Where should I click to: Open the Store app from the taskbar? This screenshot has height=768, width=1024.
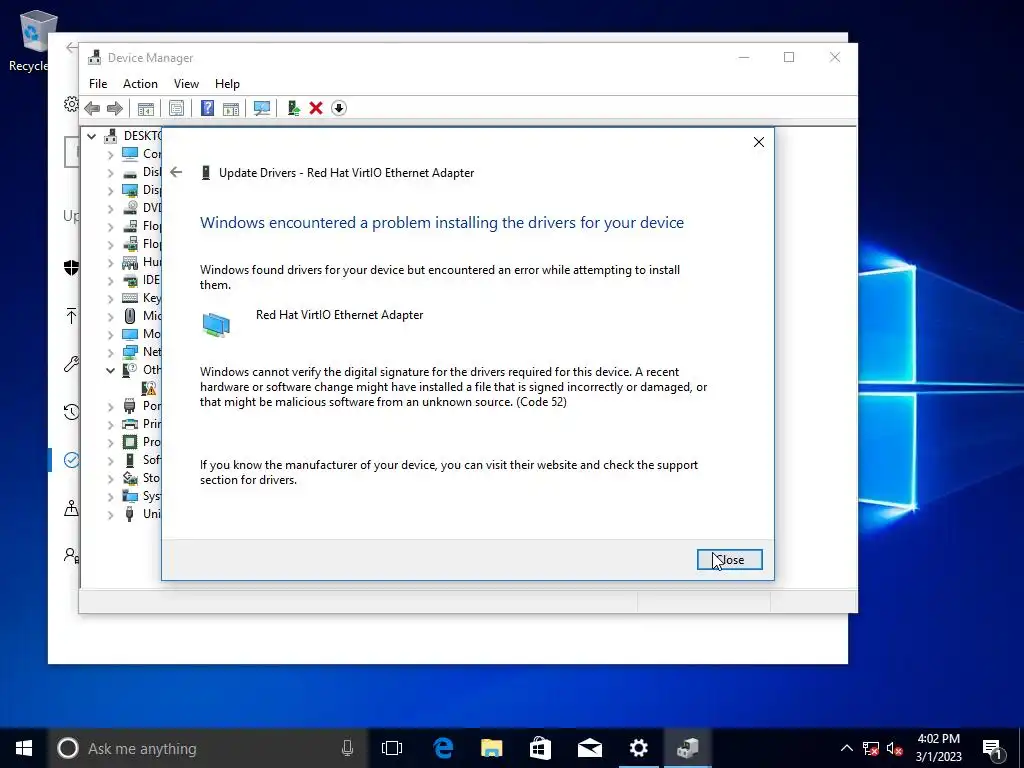(540, 748)
